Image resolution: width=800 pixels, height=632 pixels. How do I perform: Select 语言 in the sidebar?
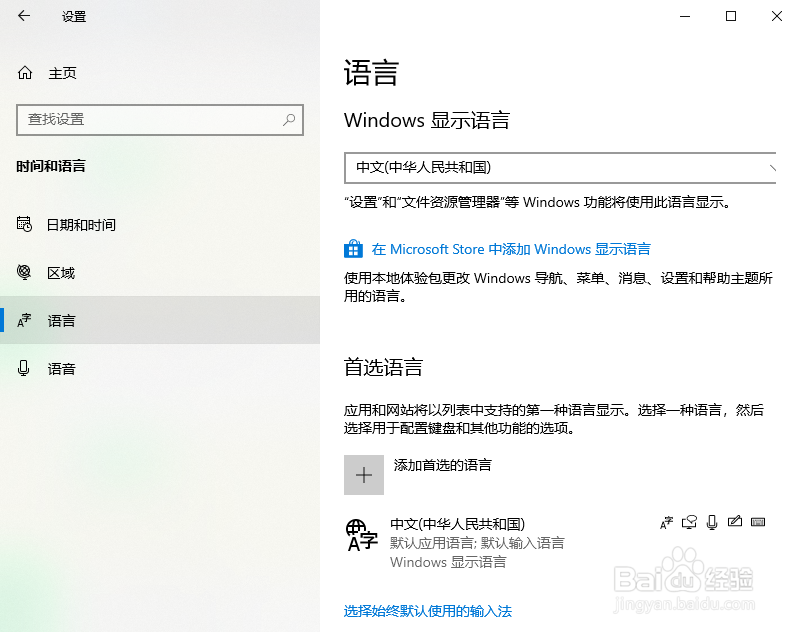click(x=160, y=320)
